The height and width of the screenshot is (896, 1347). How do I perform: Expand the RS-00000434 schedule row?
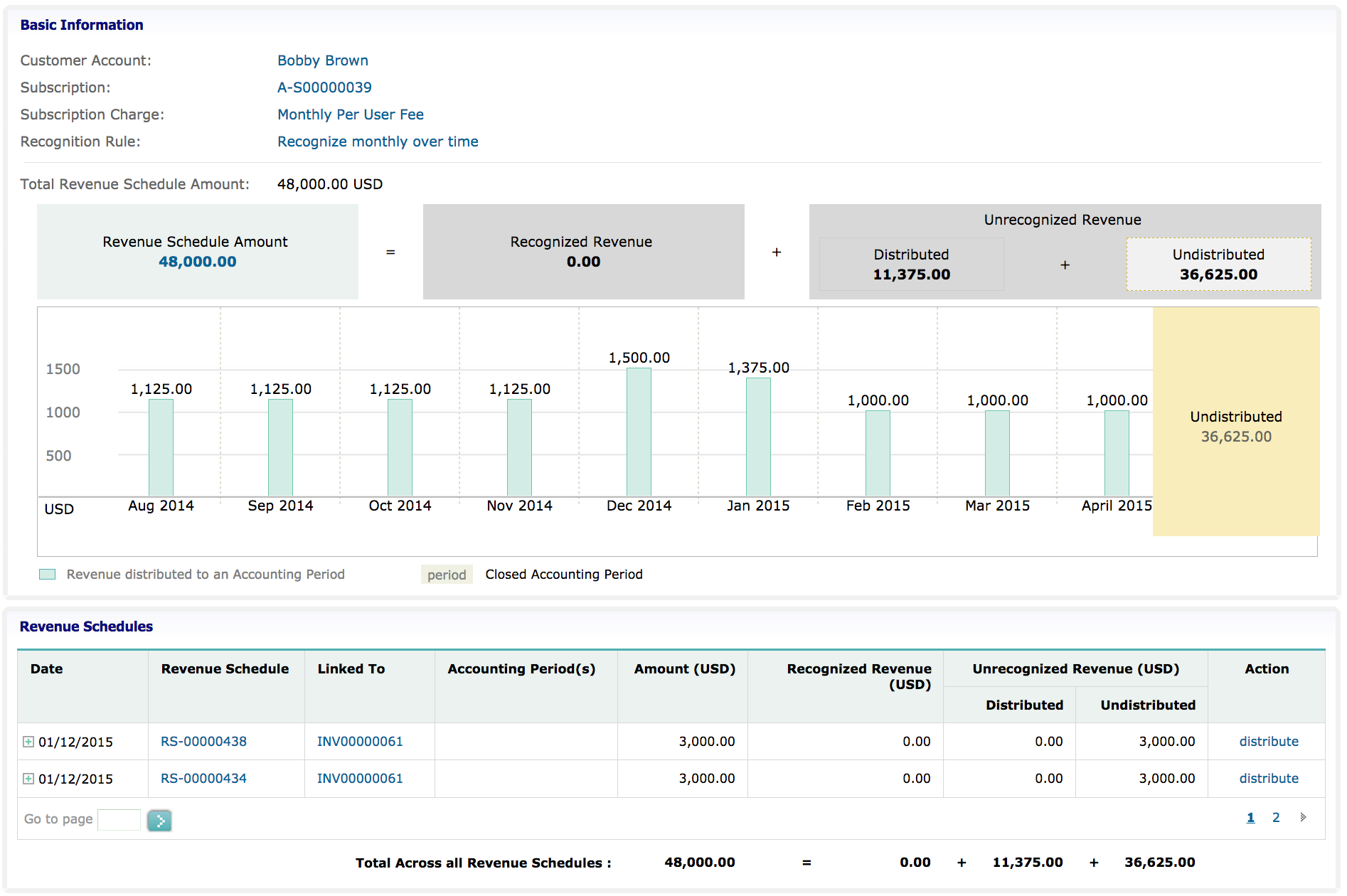point(28,779)
